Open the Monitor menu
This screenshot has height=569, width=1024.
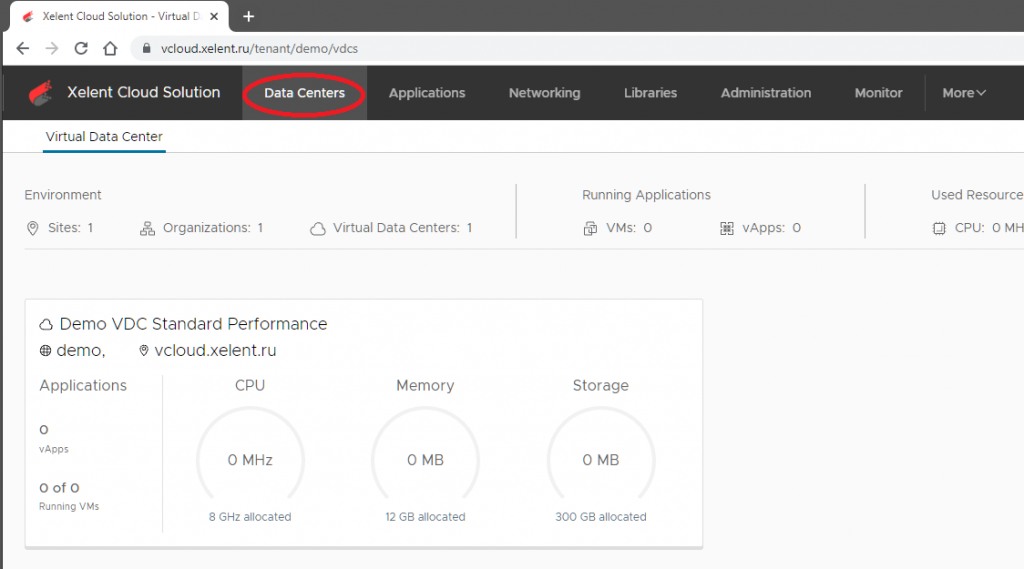coord(878,93)
